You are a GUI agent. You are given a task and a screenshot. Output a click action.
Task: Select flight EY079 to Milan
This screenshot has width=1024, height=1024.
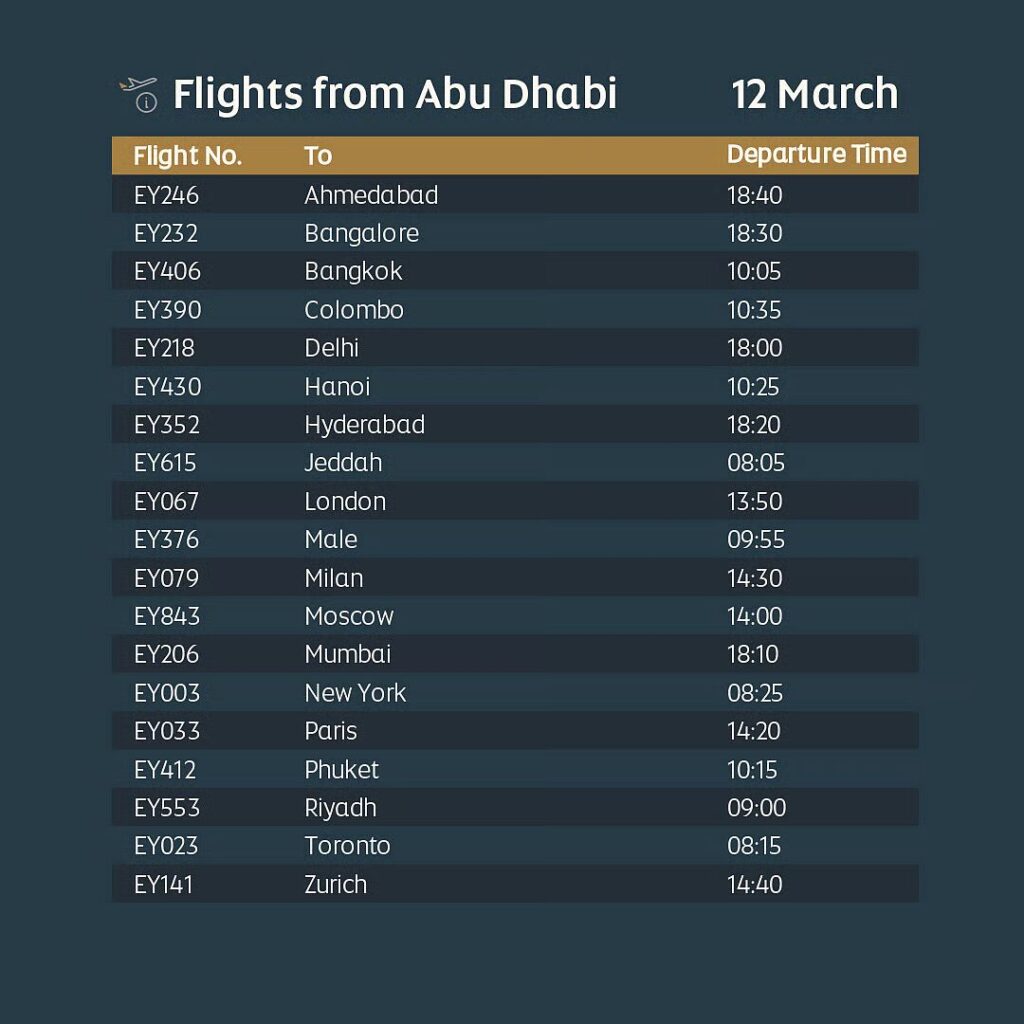coord(166,578)
